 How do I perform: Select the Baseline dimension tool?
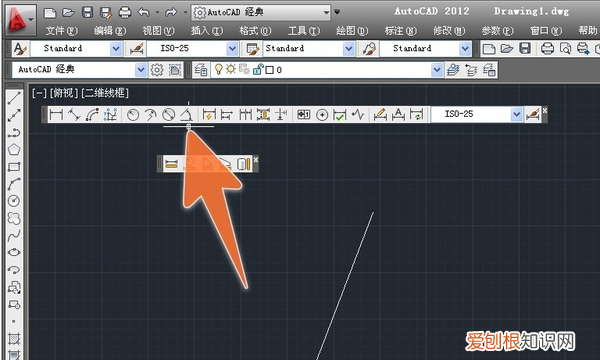pyautogui.click(x=227, y=114)
